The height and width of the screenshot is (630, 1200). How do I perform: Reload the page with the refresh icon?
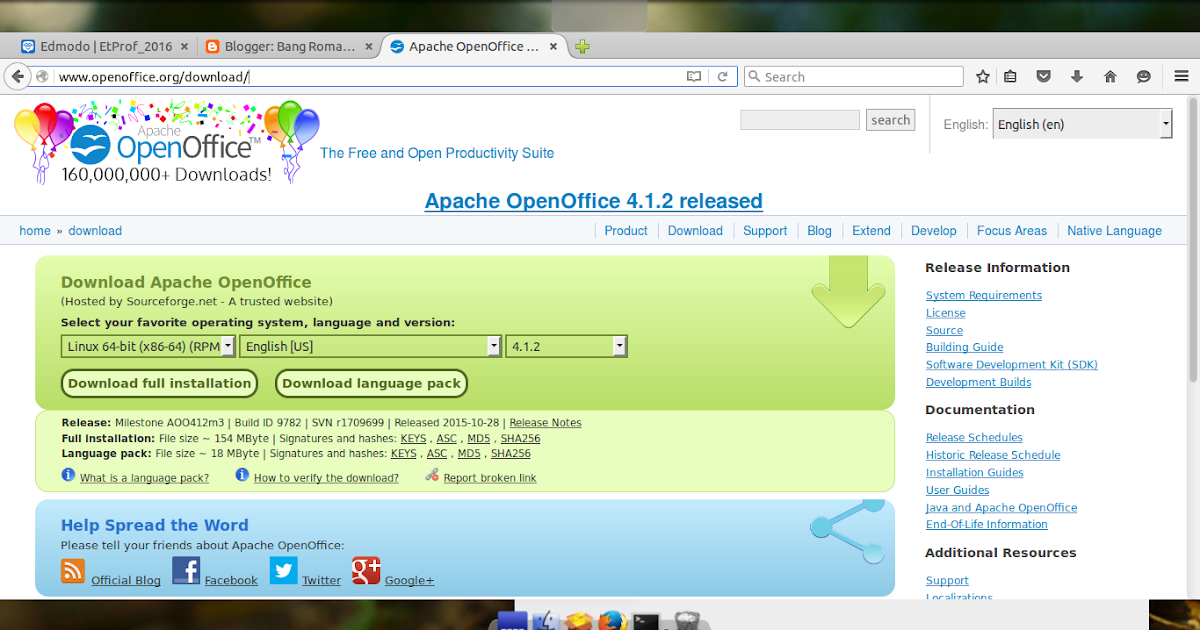pos(723,77)
